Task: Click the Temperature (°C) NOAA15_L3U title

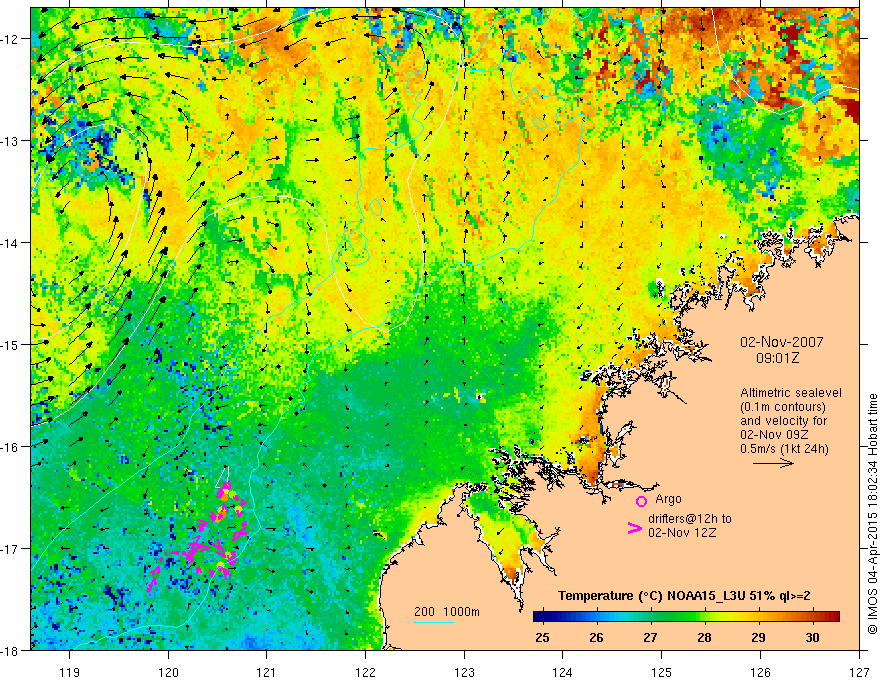Action: point(684,596)
